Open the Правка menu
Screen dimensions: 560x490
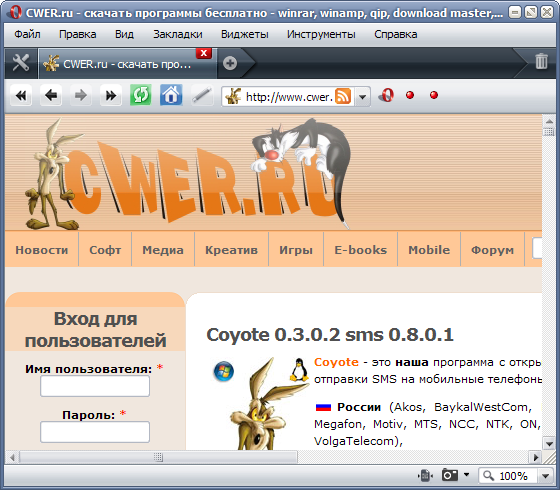tap(78, 34)
